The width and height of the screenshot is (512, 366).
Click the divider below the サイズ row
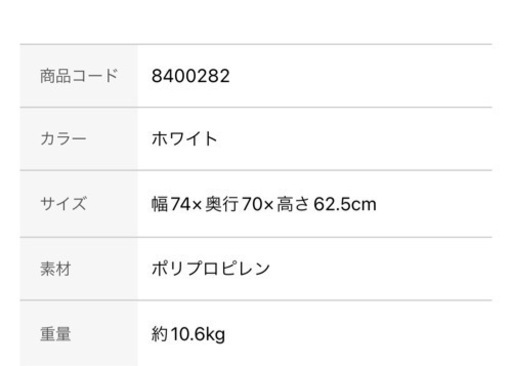pyautogui.click(x=256, y=237)
